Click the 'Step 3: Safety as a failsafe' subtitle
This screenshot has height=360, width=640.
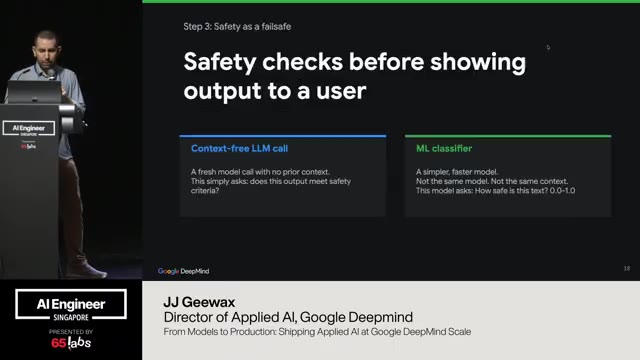tap(237, 27)
